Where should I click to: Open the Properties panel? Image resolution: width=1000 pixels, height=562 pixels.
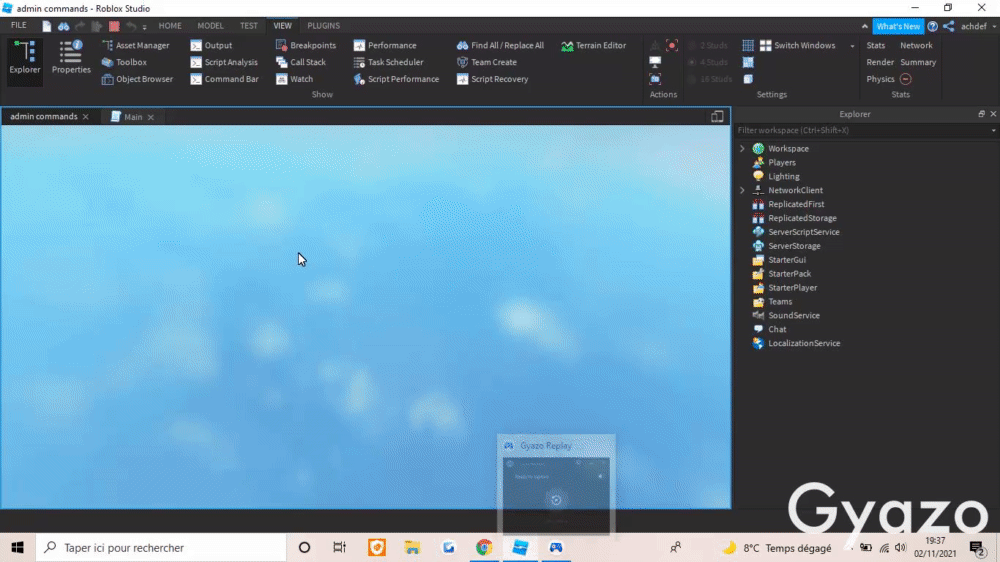[71, 57]
